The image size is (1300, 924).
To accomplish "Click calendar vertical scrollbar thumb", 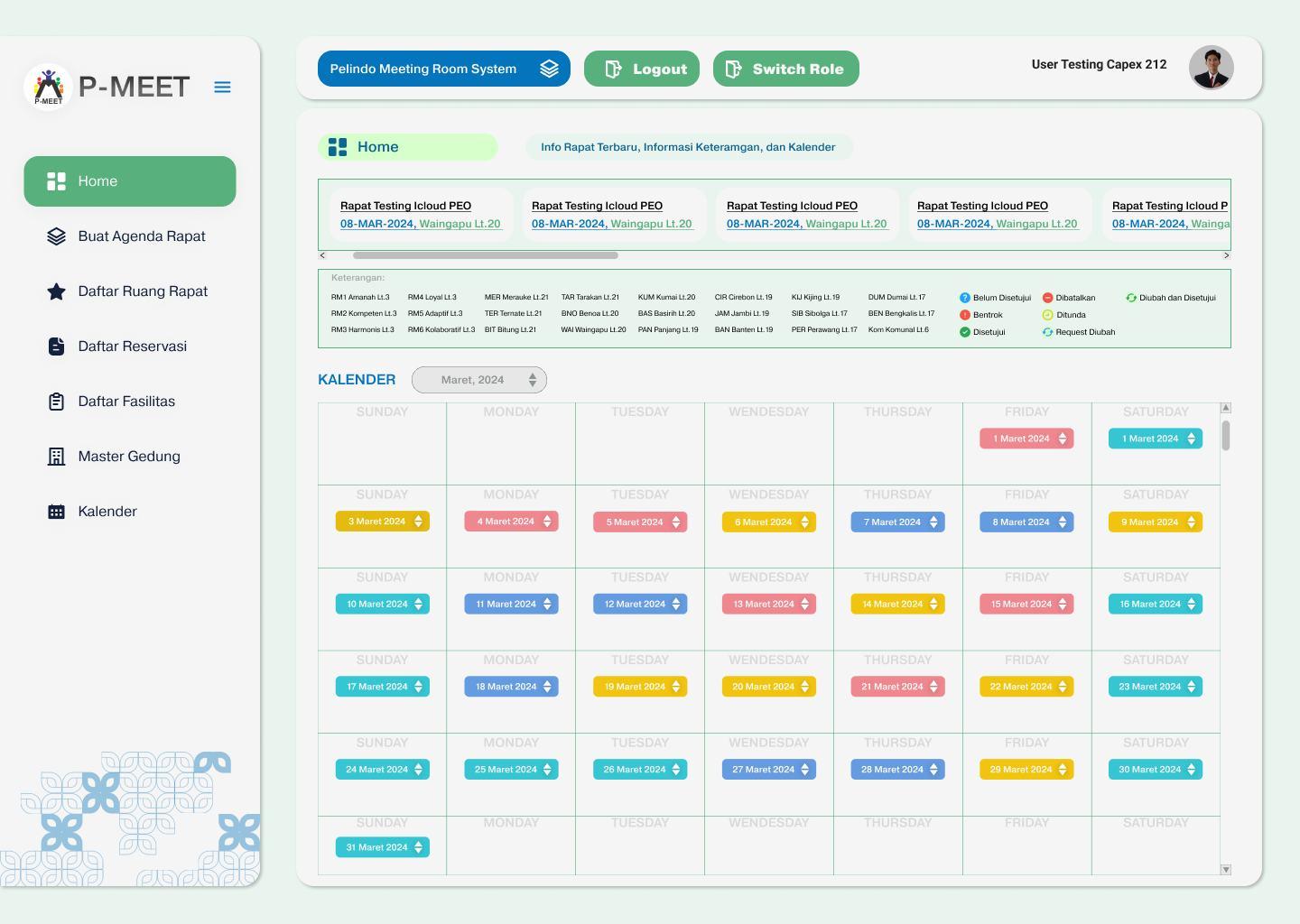I will [x=1226, y=435].
